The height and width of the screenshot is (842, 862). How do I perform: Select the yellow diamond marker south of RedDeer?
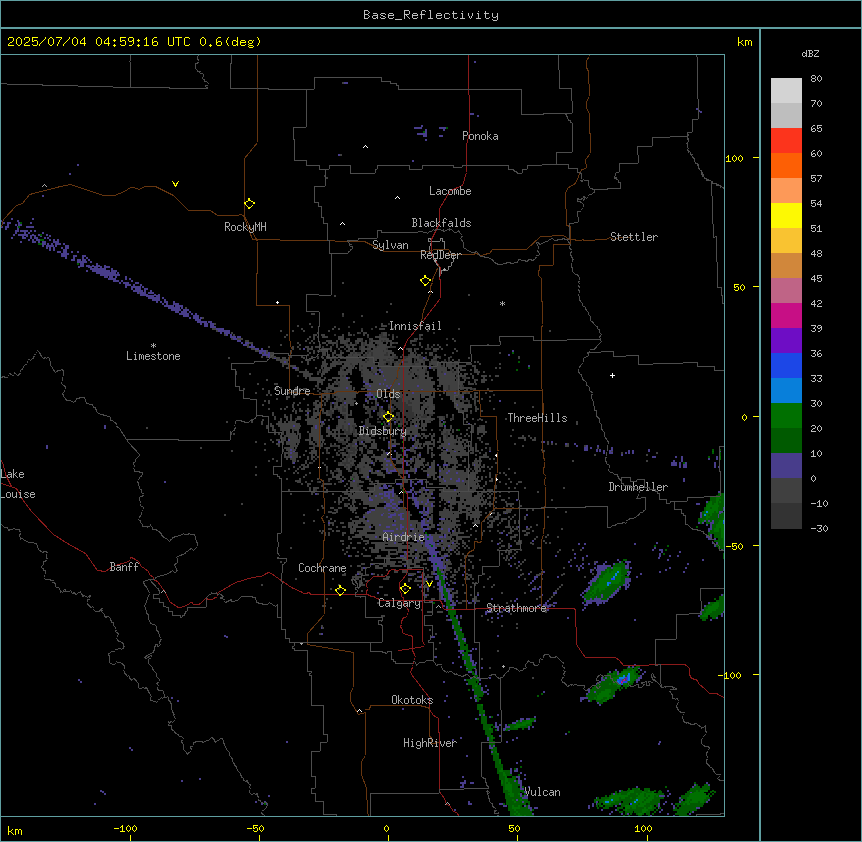[x=426, y=281]
